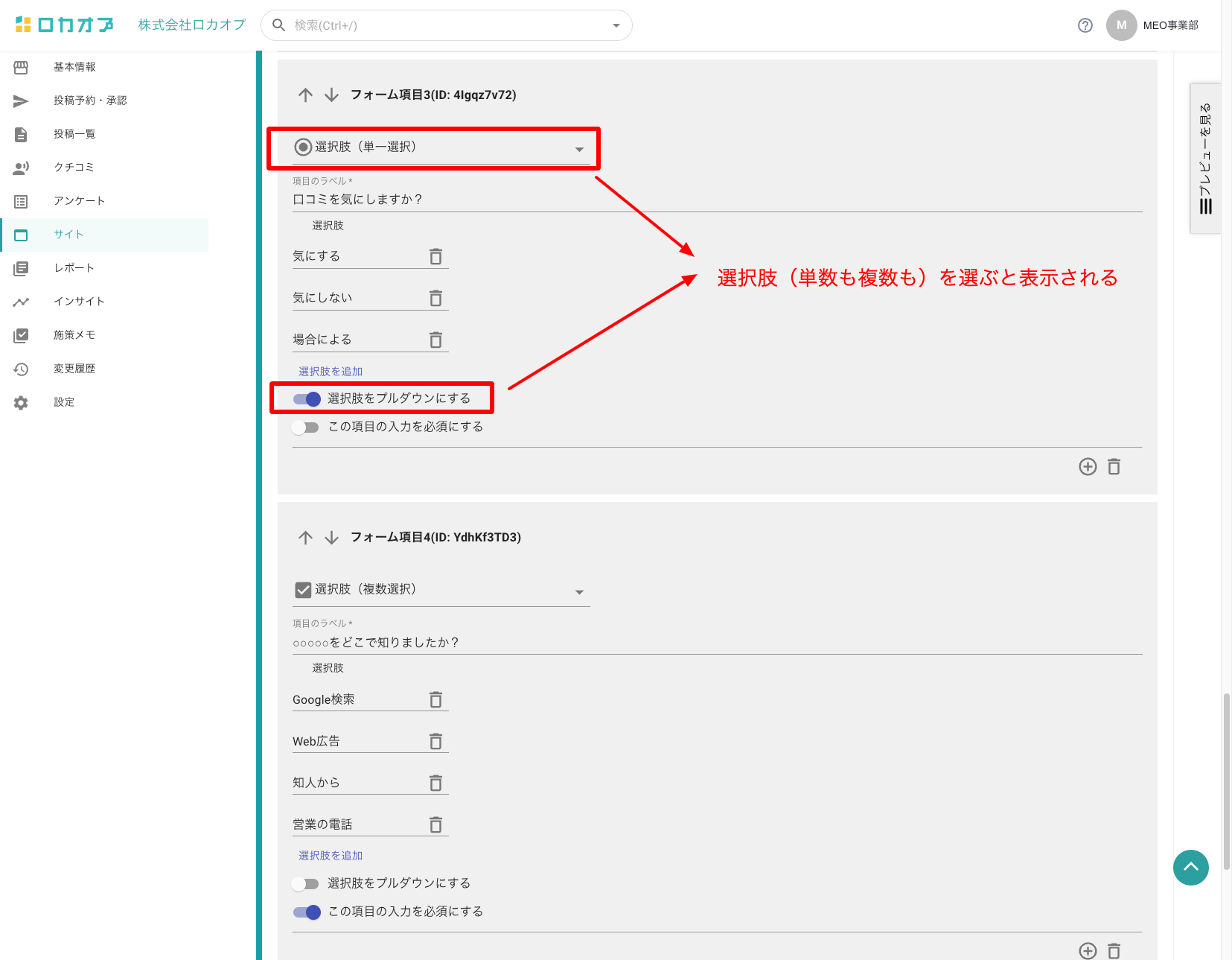Go to レポート in the sidebar
1232x960 pixels.
click(74, 268)
